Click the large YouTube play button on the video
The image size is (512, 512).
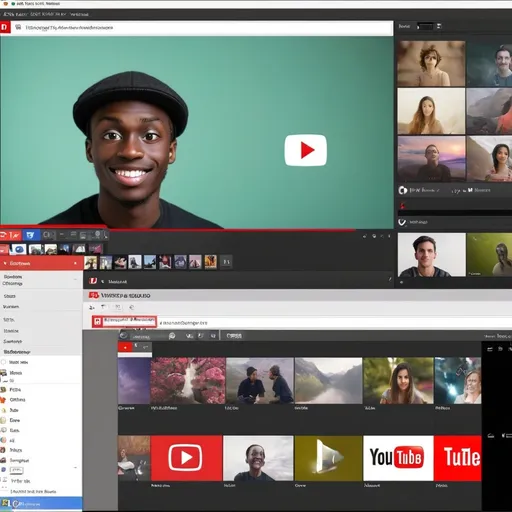(305, 150)
